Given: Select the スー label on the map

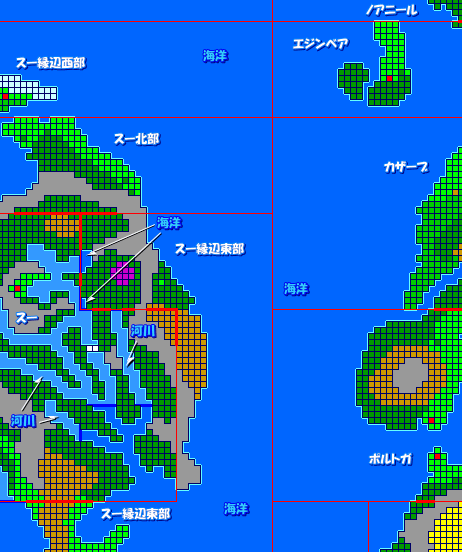Looking at the screenshot, I should pos(27,319).
